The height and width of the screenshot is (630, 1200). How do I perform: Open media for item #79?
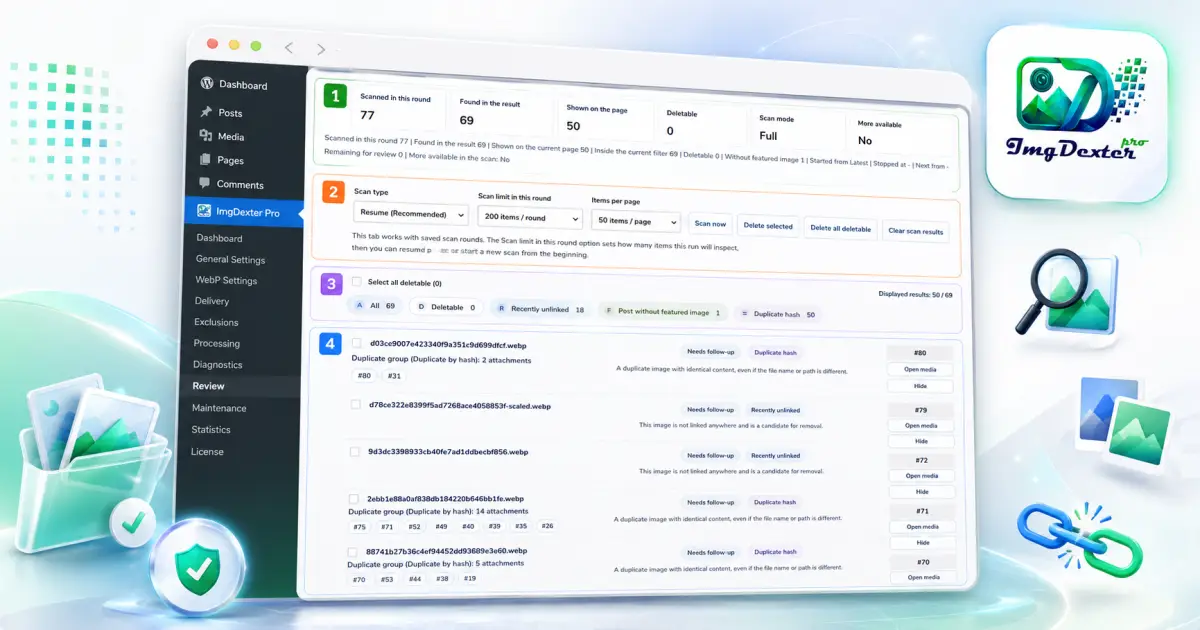[921, 425]
